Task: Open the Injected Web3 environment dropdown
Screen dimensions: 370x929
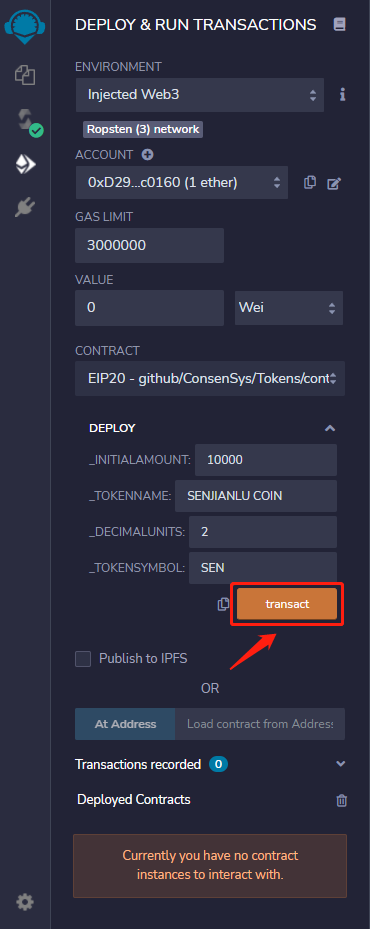Action: [200, 95]
